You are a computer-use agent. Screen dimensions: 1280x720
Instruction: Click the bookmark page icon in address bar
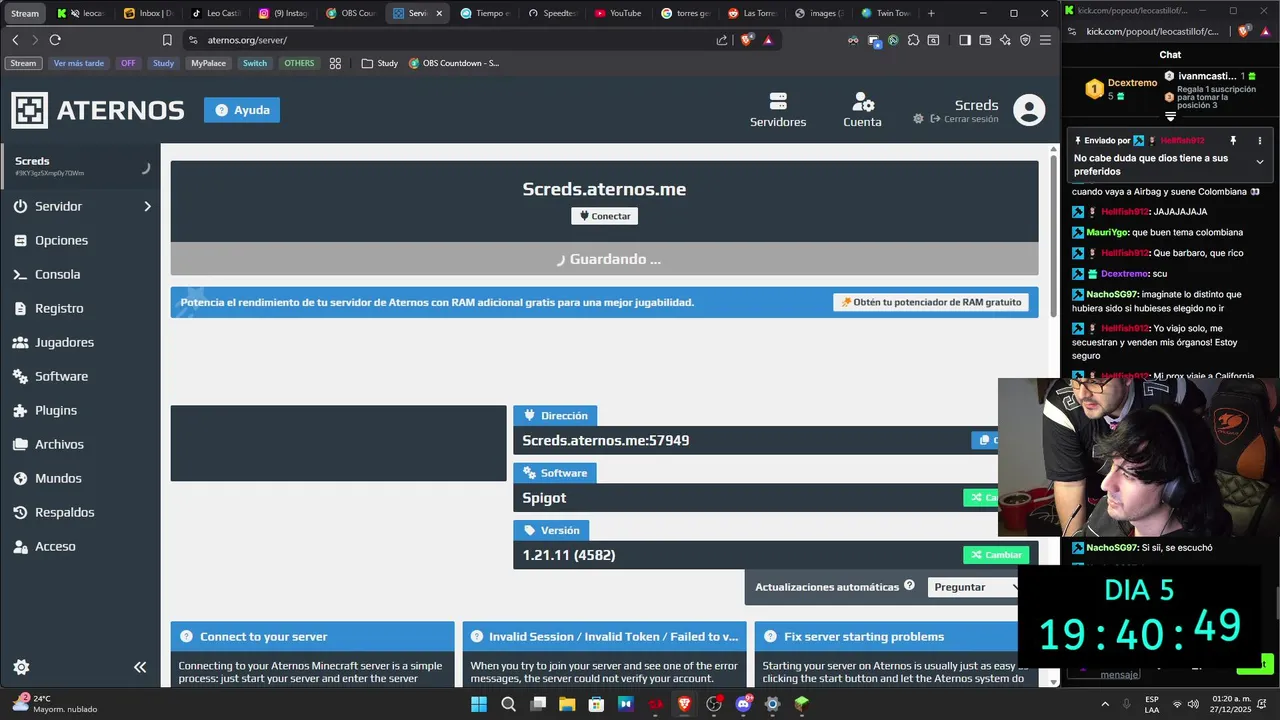[167, 40]
